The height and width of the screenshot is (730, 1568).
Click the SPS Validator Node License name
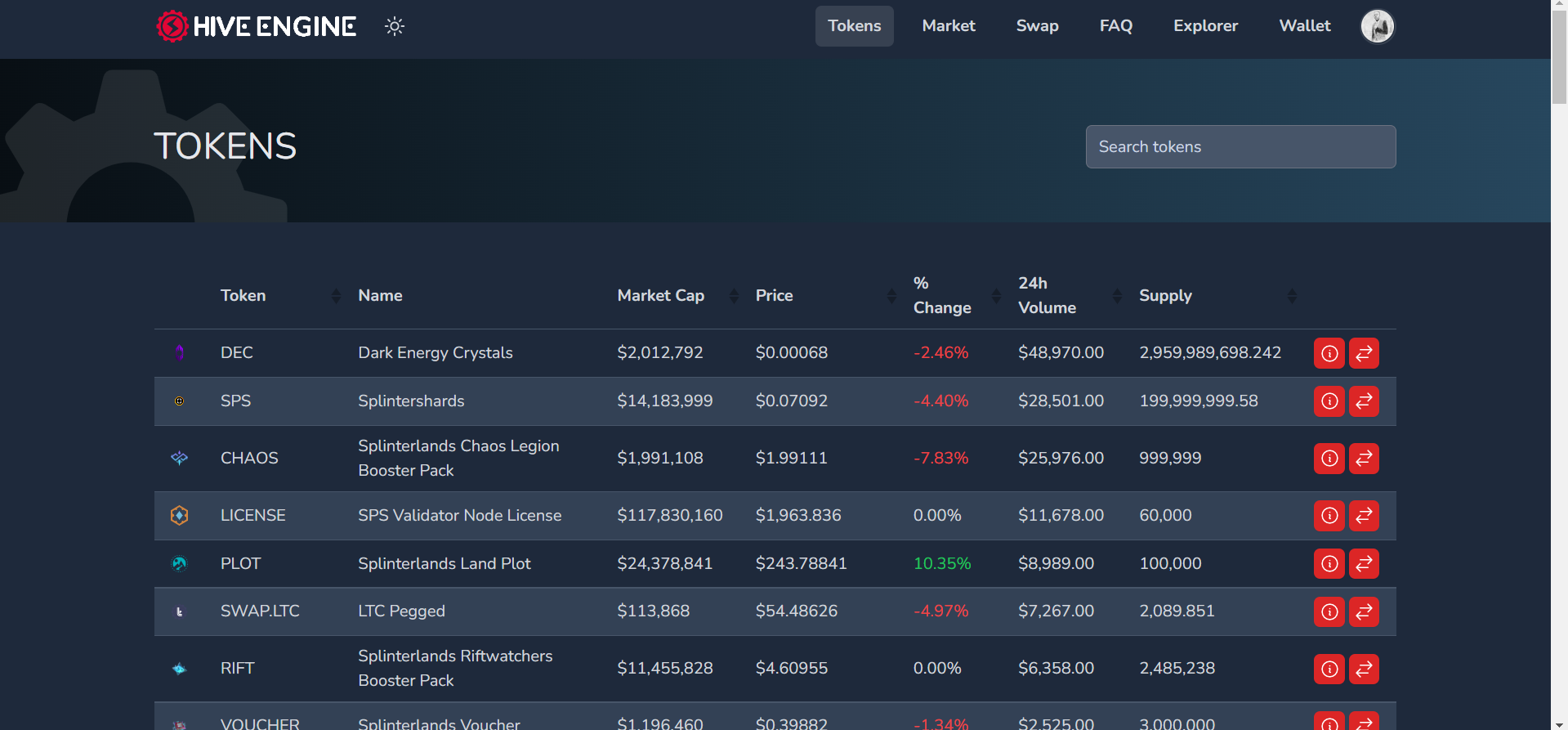(x=460, y=516)
